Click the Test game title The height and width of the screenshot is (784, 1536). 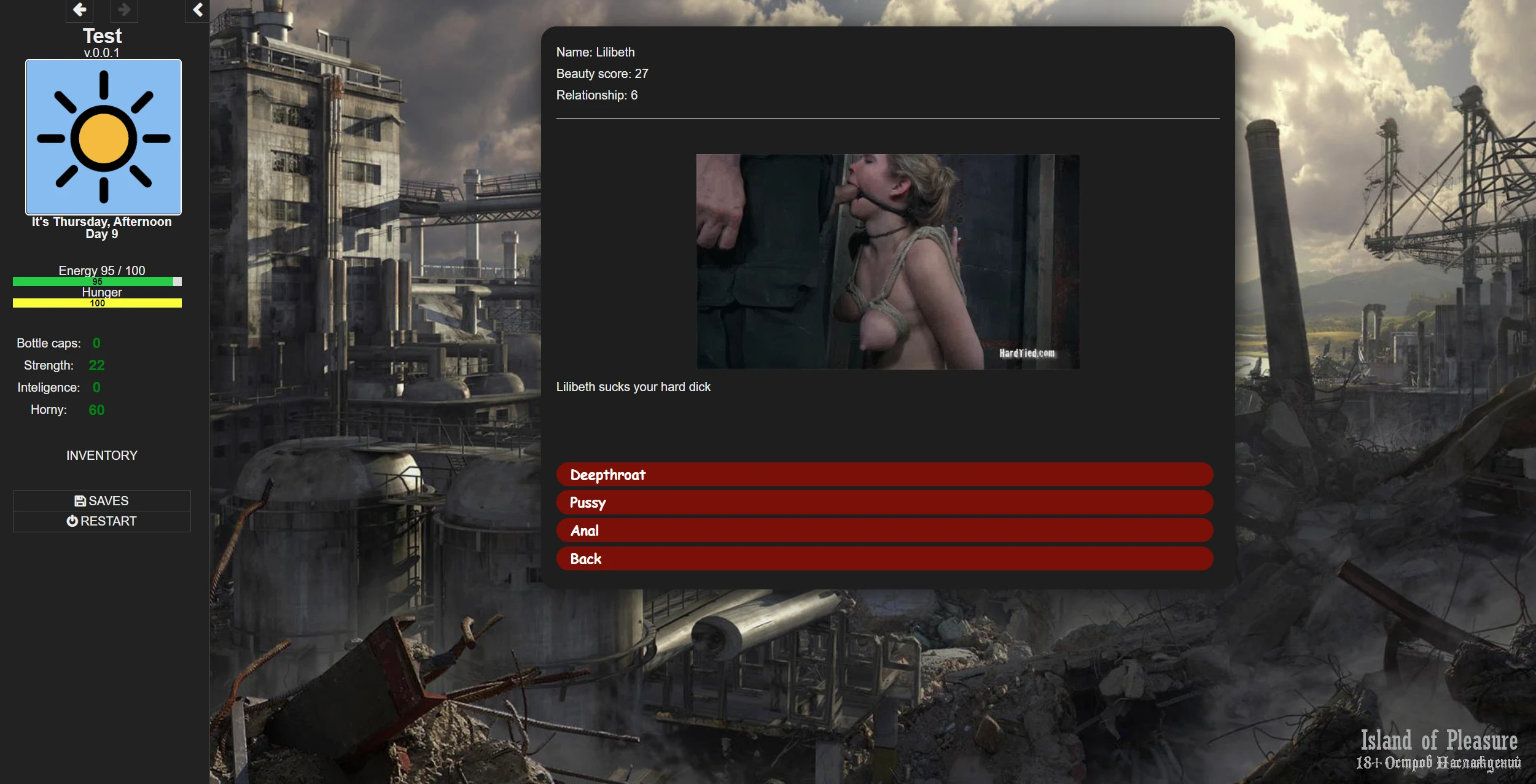[x=102, y=36]
